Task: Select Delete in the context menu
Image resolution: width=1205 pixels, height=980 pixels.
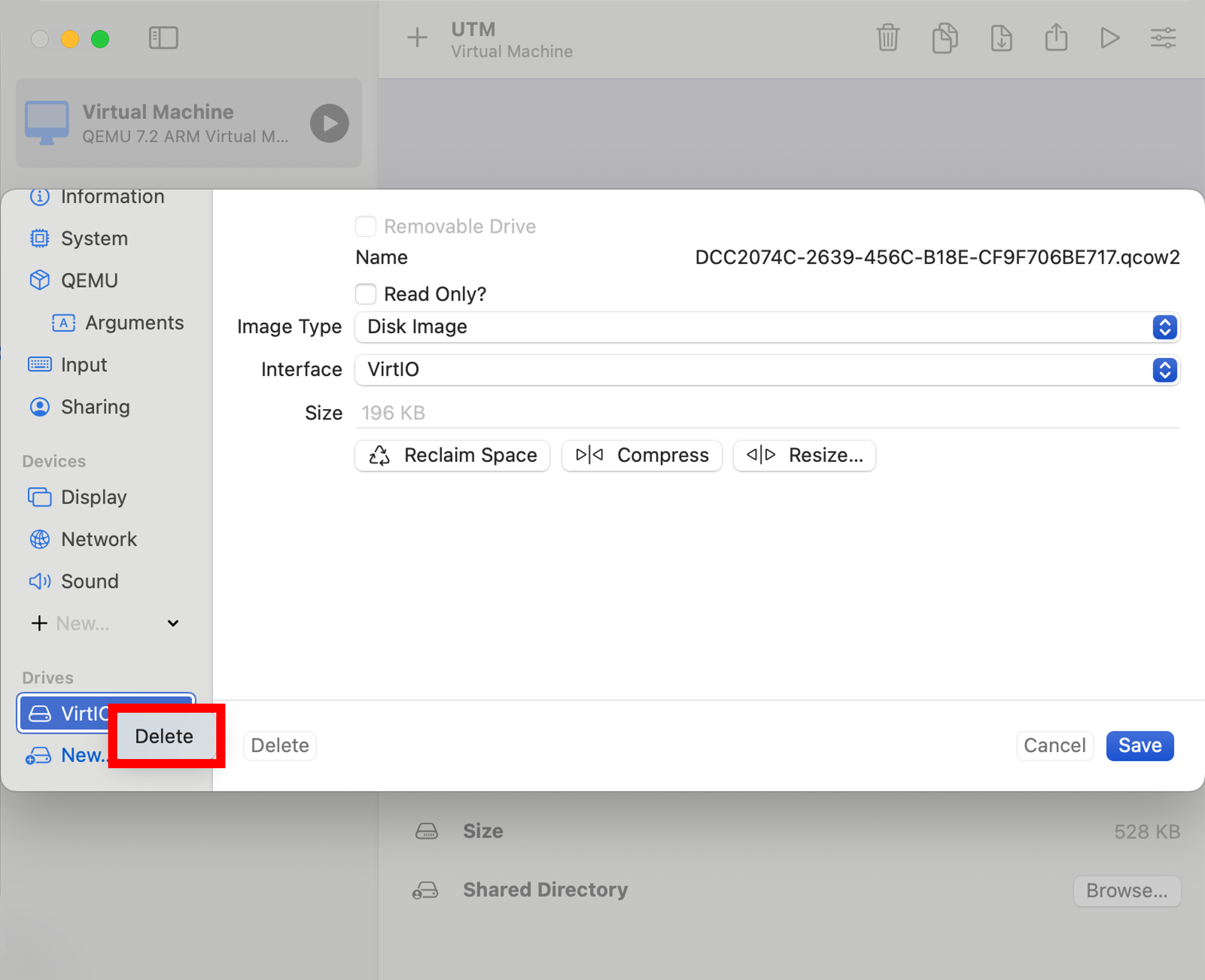Action: [164, 736]
